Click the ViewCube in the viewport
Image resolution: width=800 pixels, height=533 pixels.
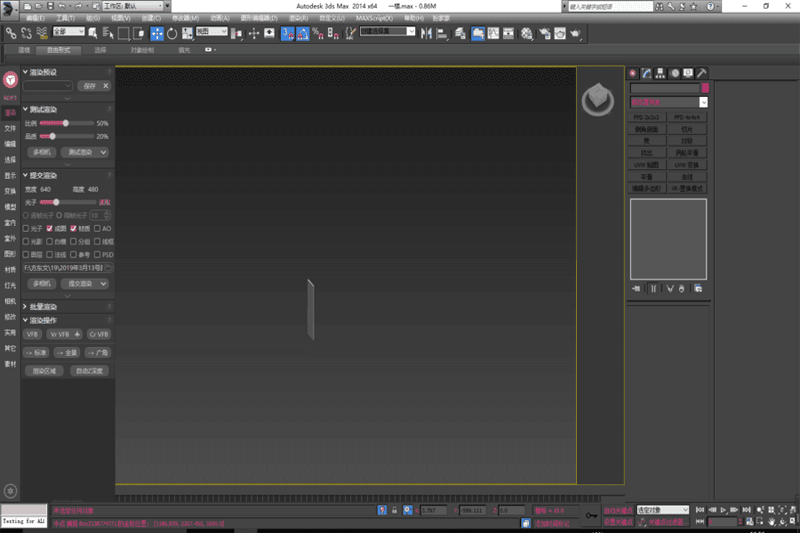coord(597,99)
